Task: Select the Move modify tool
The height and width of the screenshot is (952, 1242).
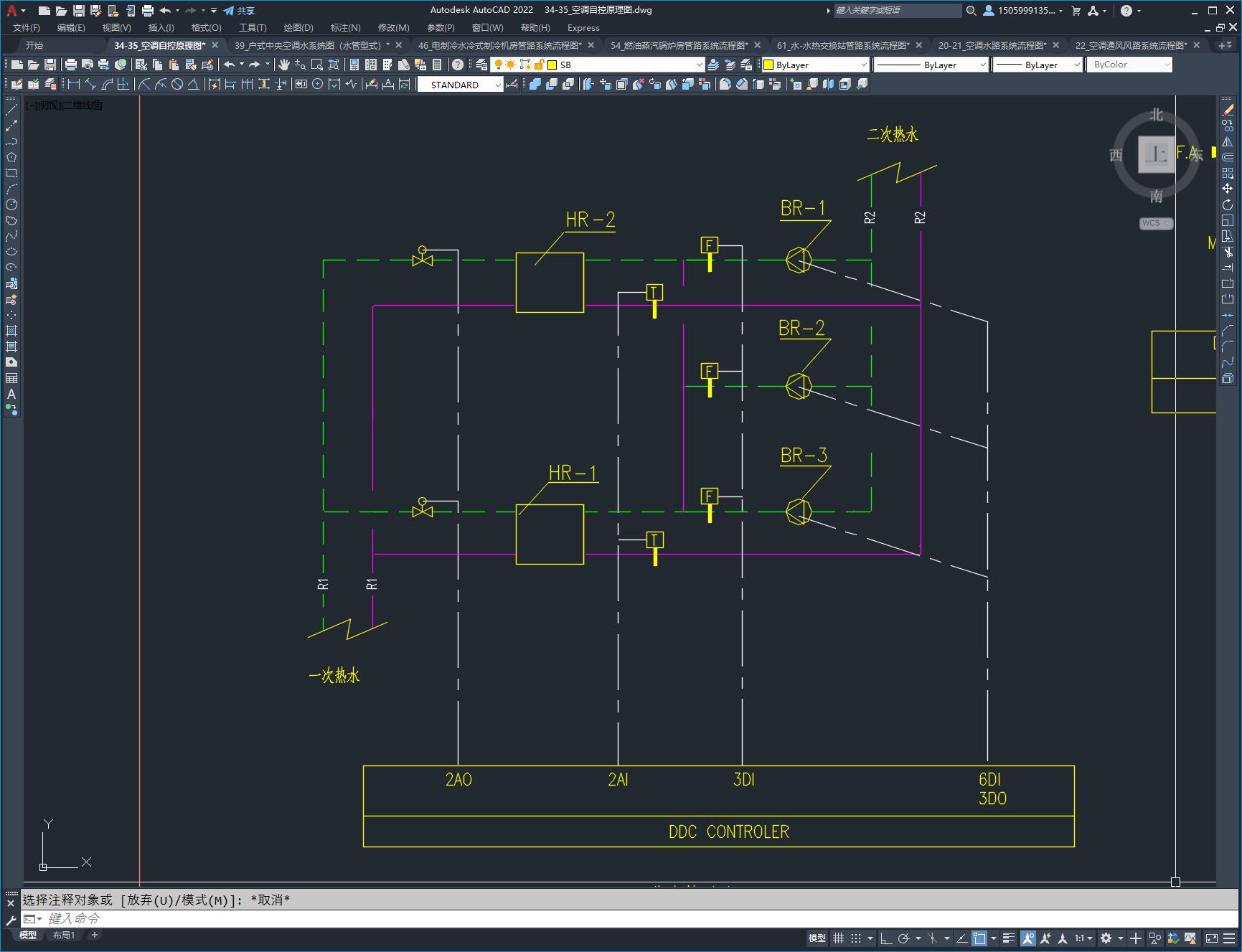Action: [x=1228, y=189]
